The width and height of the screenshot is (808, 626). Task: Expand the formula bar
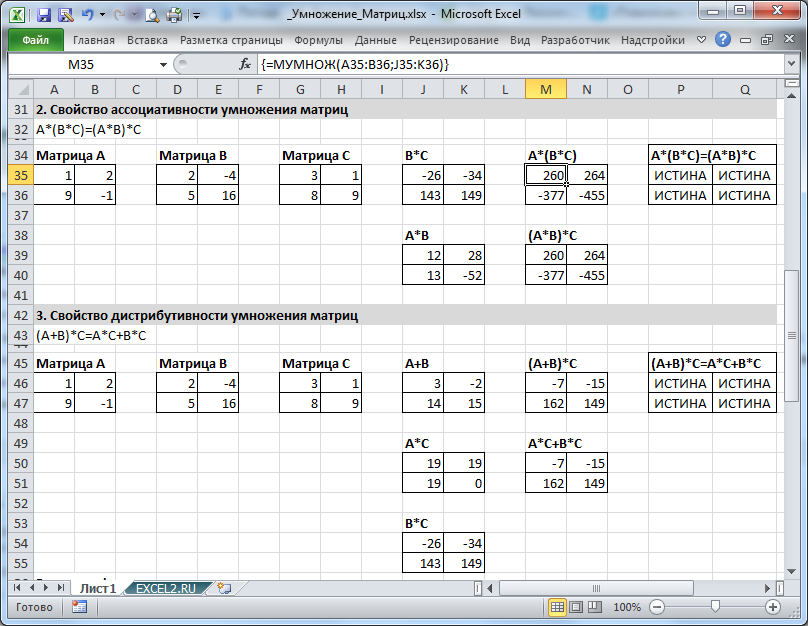coord(791,64)
